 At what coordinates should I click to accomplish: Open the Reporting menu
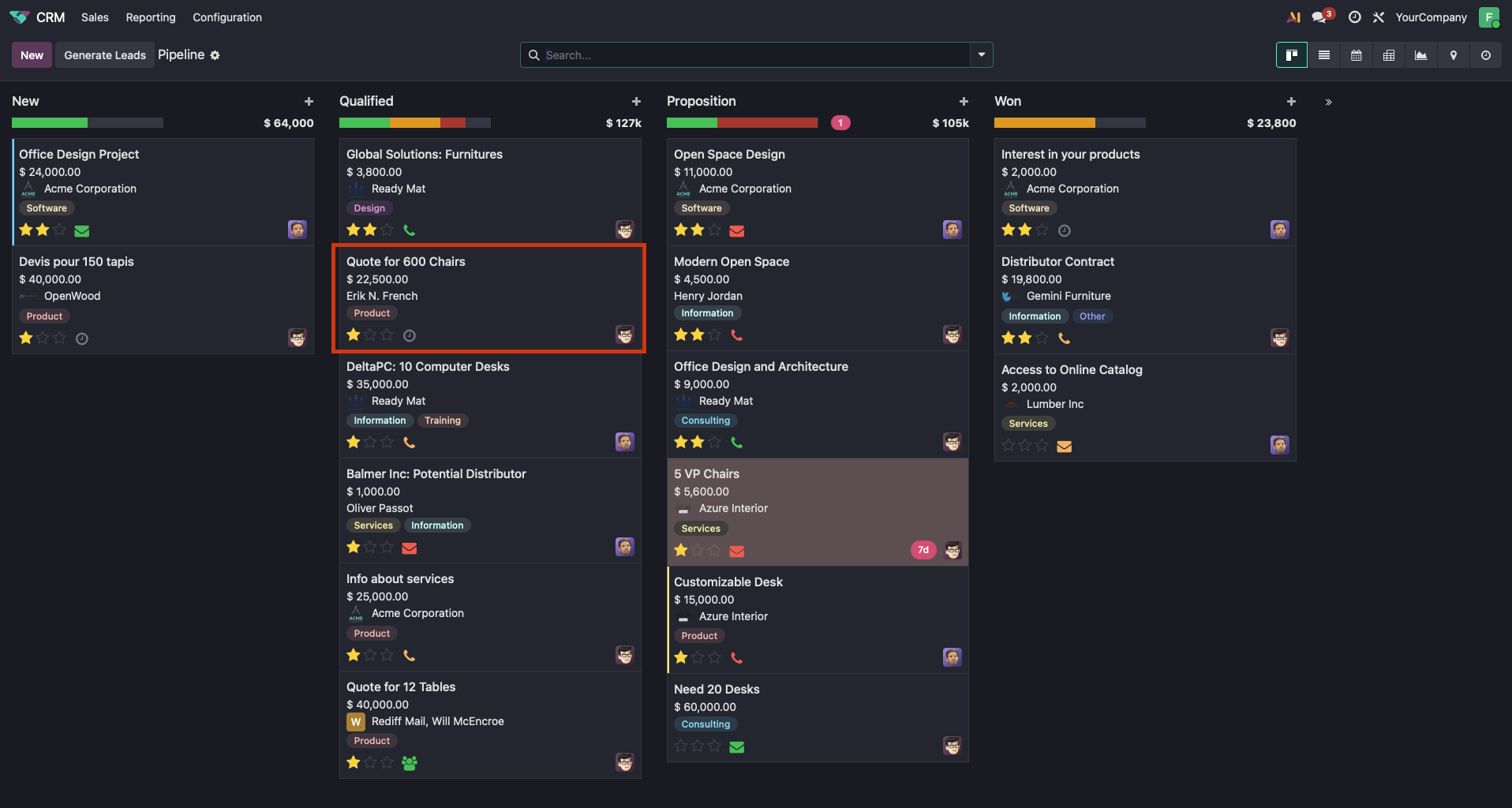point(151,17)
